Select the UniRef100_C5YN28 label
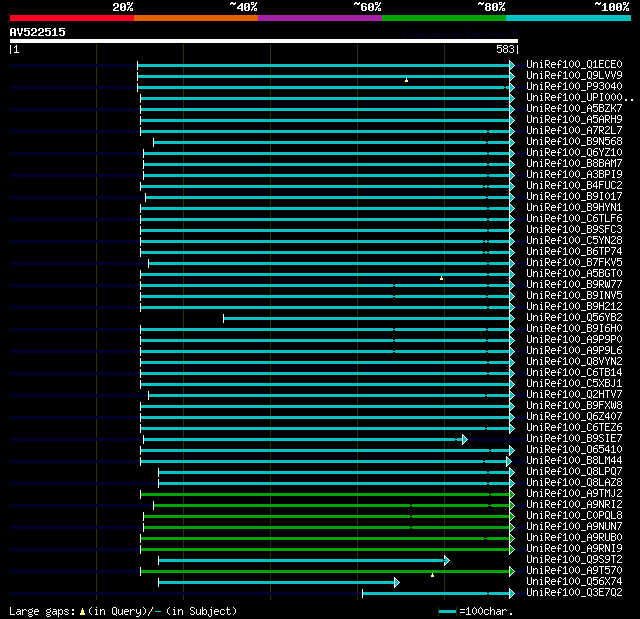 tap(574, 241)
